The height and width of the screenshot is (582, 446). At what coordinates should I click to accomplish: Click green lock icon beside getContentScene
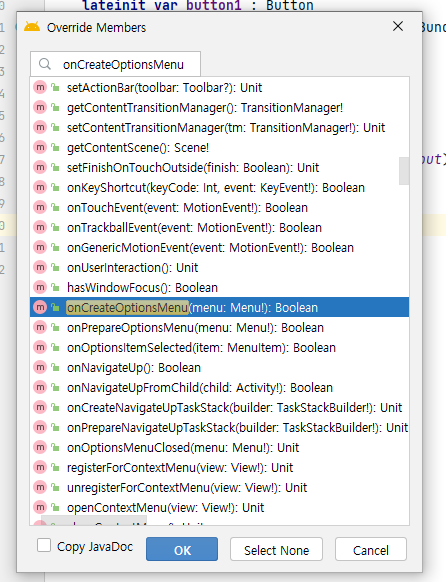click(55, 148)
